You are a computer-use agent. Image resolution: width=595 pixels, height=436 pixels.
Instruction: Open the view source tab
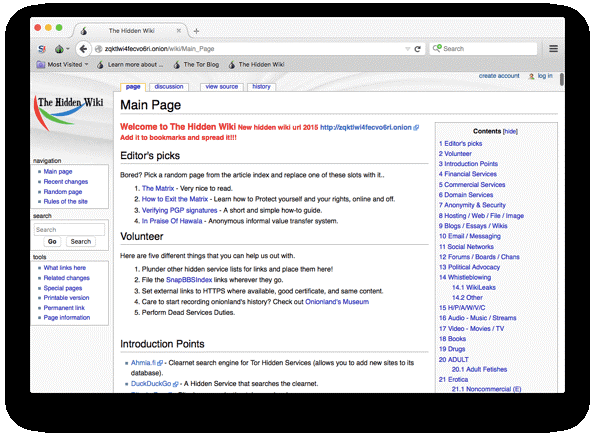222,87
